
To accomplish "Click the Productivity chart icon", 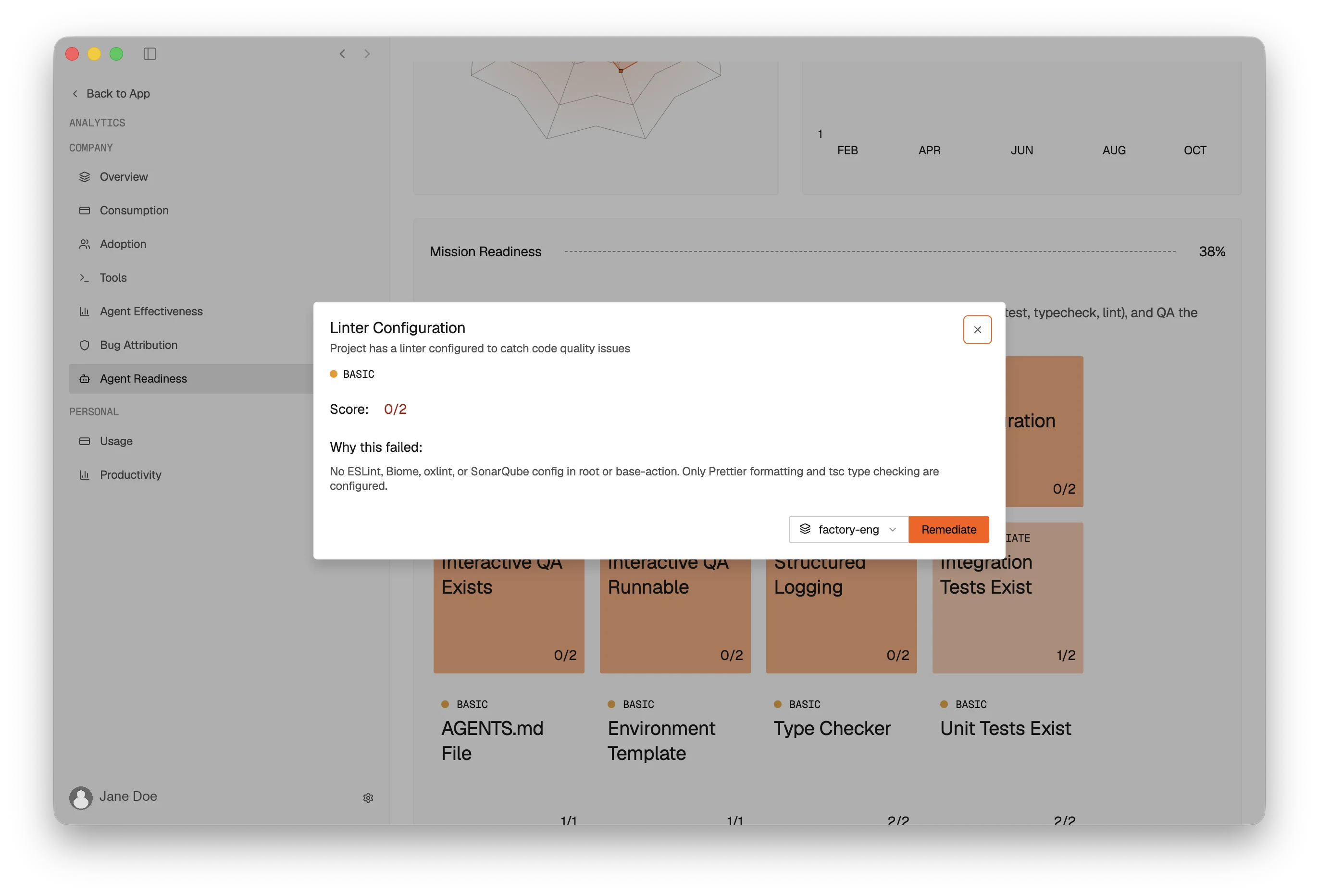I will pyautogui.click(x=85, y=474).
